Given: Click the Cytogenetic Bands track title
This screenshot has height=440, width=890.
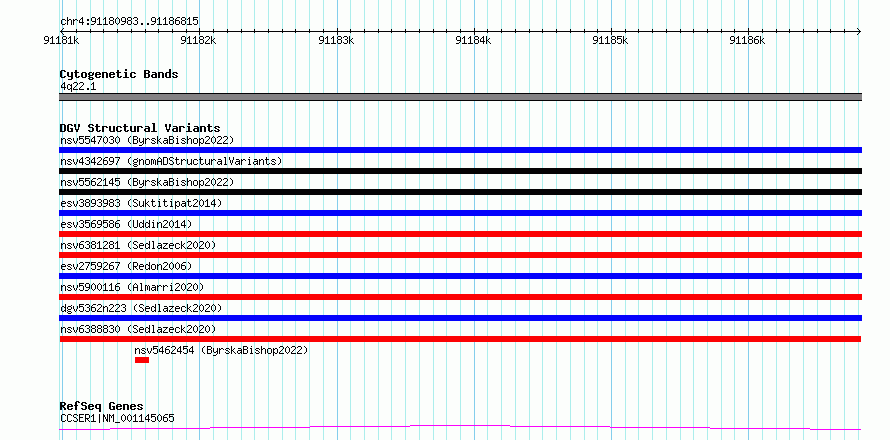Looking at the screenshot, I should (x=119, y=74).
